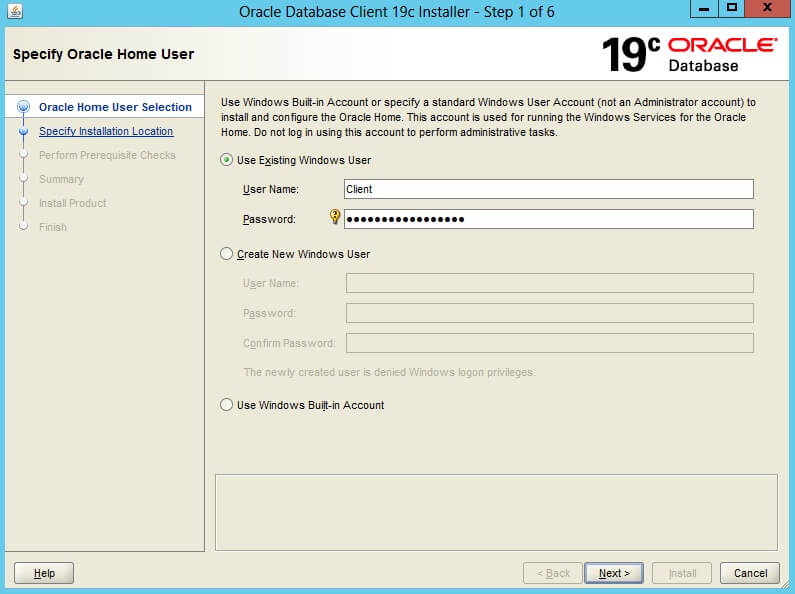Click the empty message area at bottom

click(x=496, y=512)
